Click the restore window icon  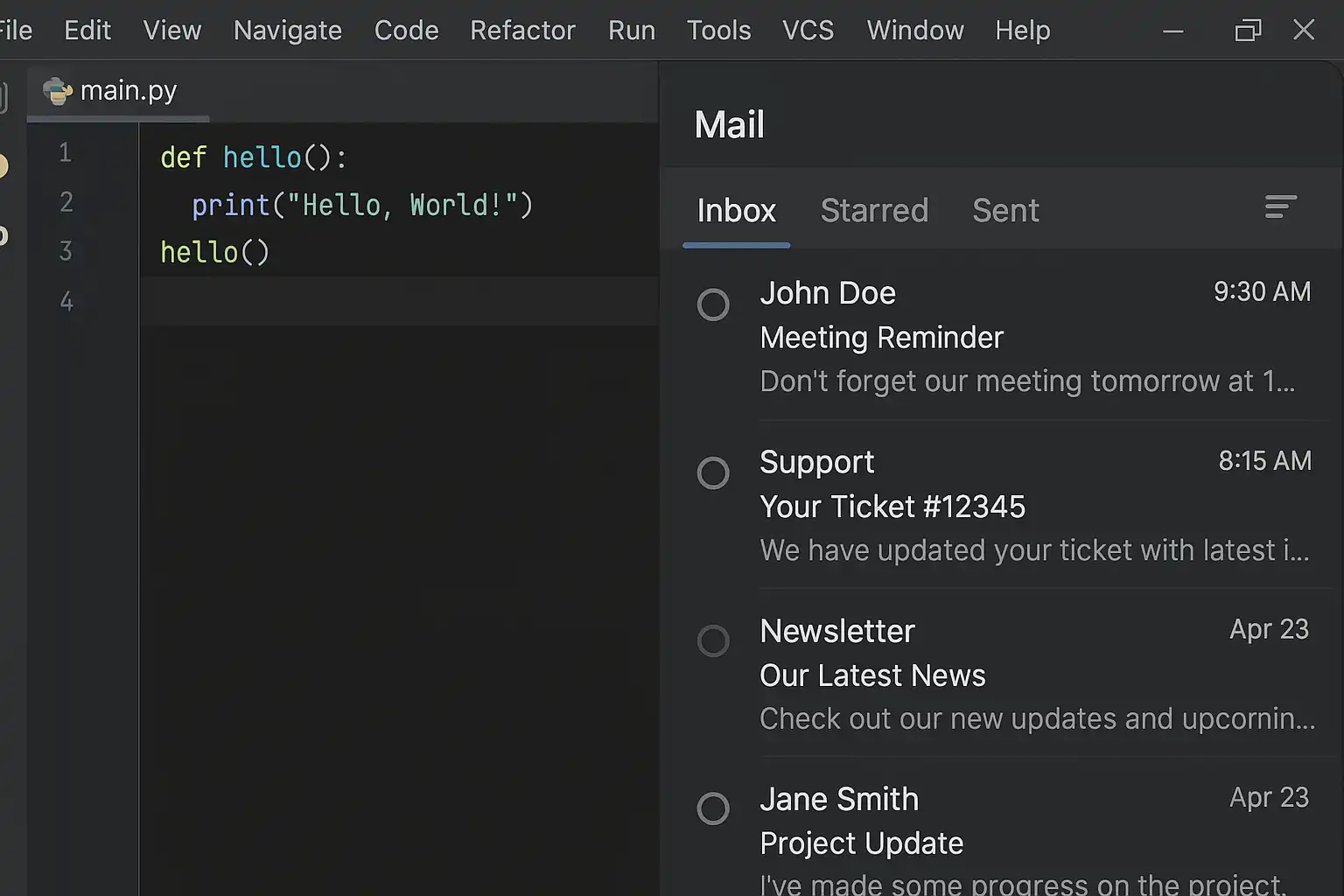(1248, 31)
